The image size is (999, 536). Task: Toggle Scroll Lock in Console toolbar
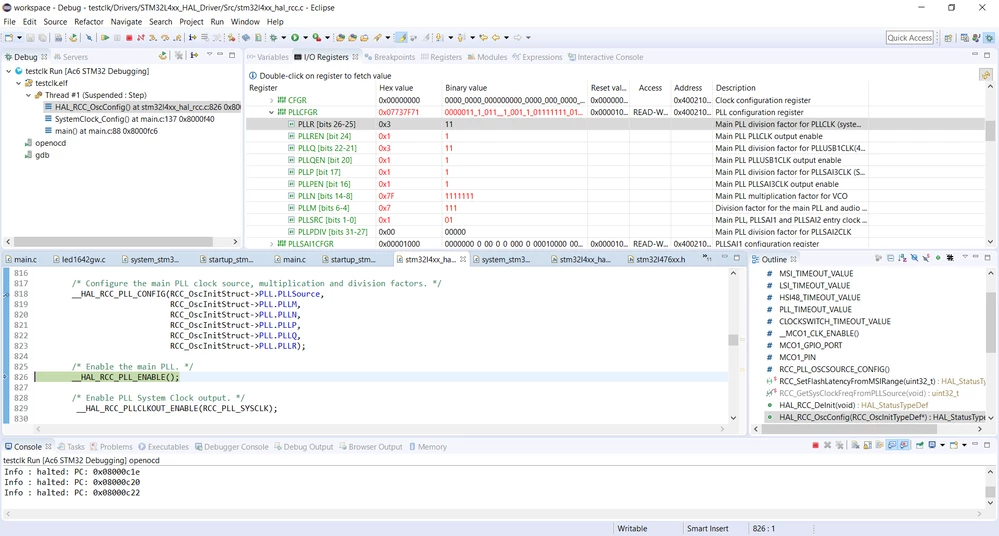coord(867,445)
